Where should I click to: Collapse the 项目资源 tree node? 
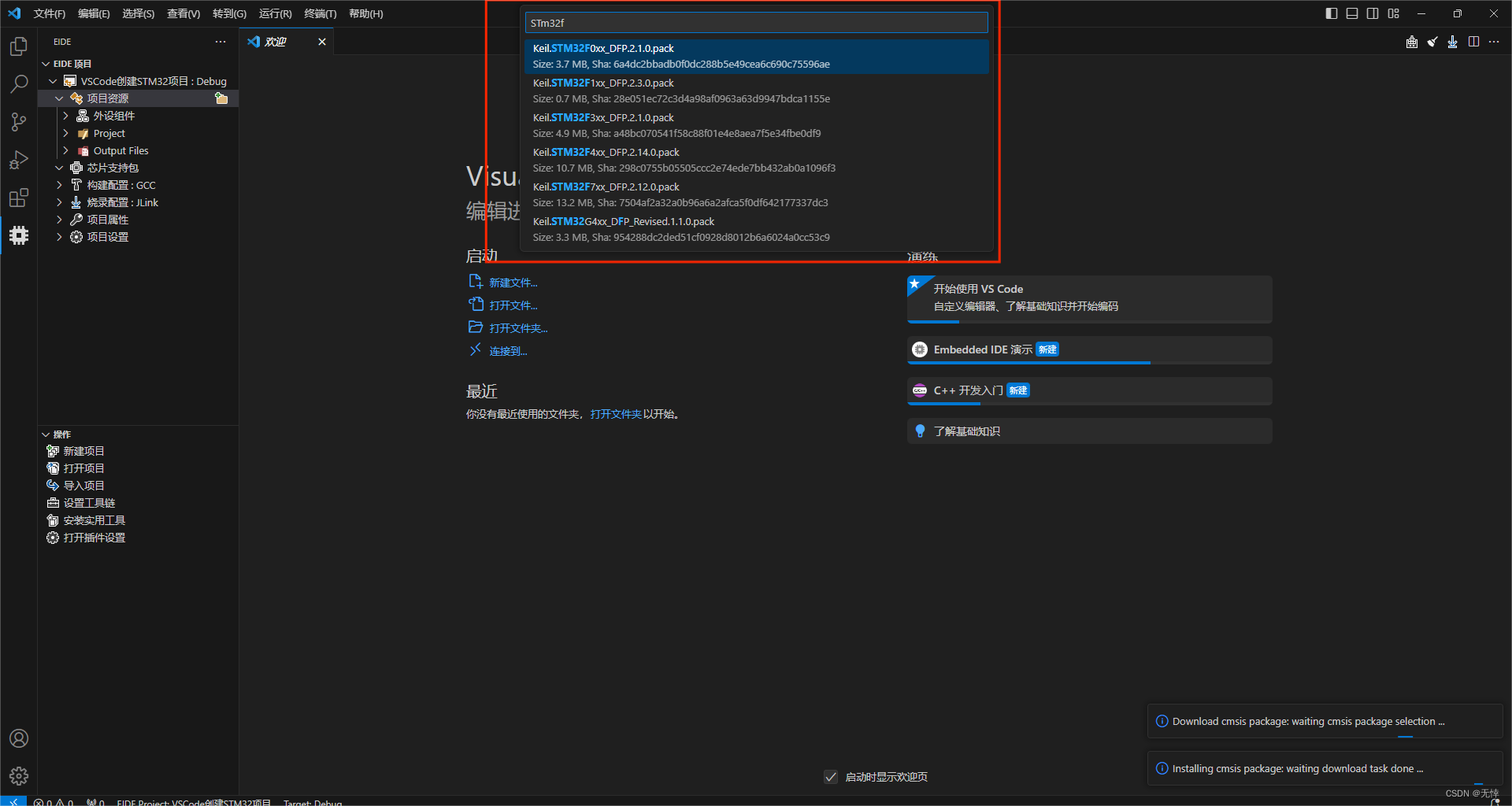click(x=59, y=98)
